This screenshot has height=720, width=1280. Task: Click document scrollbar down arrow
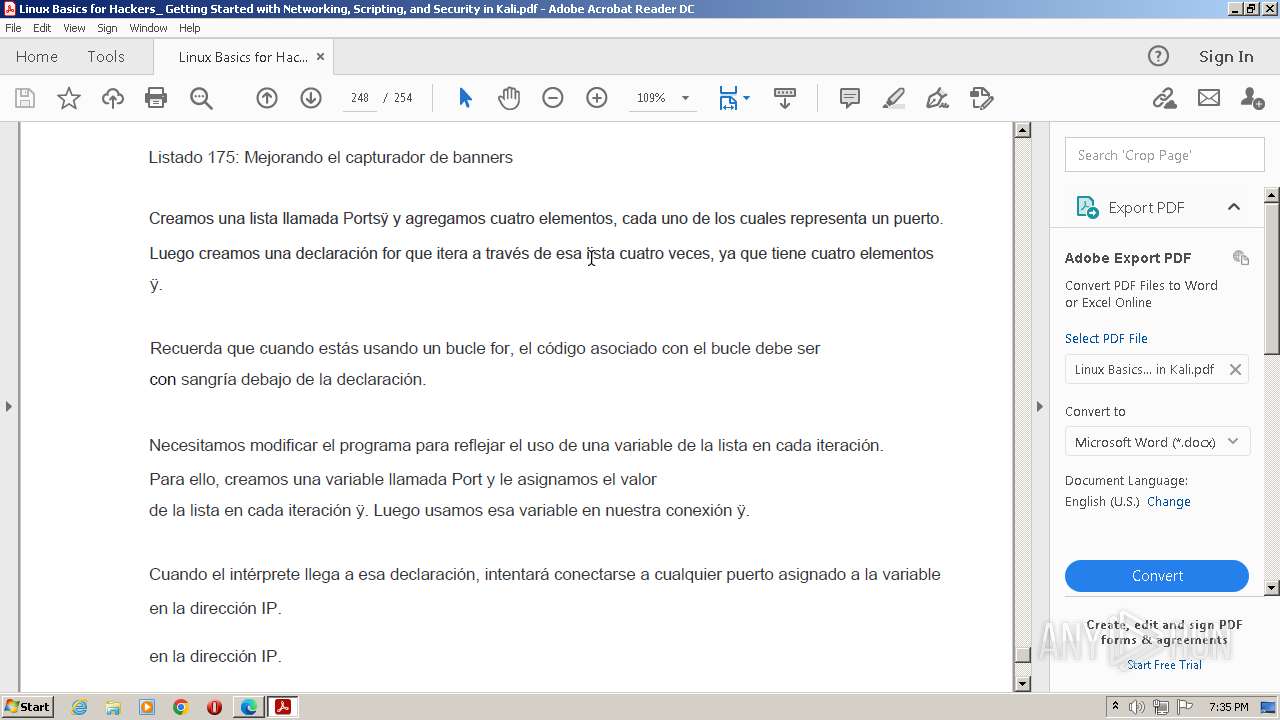tap(1022, 684)
